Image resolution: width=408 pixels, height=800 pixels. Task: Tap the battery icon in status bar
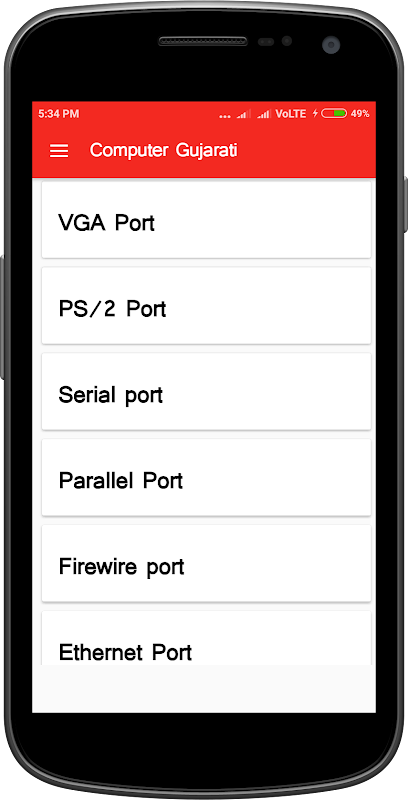(x=334, y=113)
